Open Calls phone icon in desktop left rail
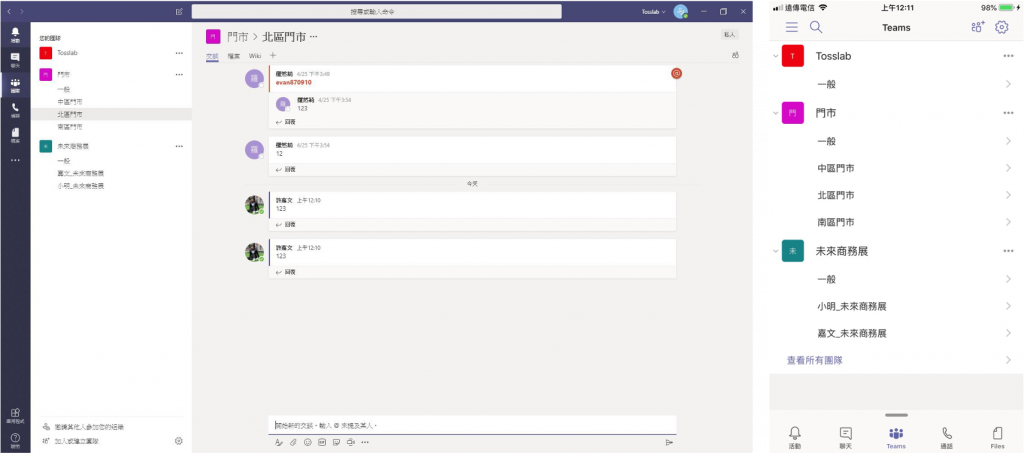This screenshot has height=453, width=1024. coord(15,108)
